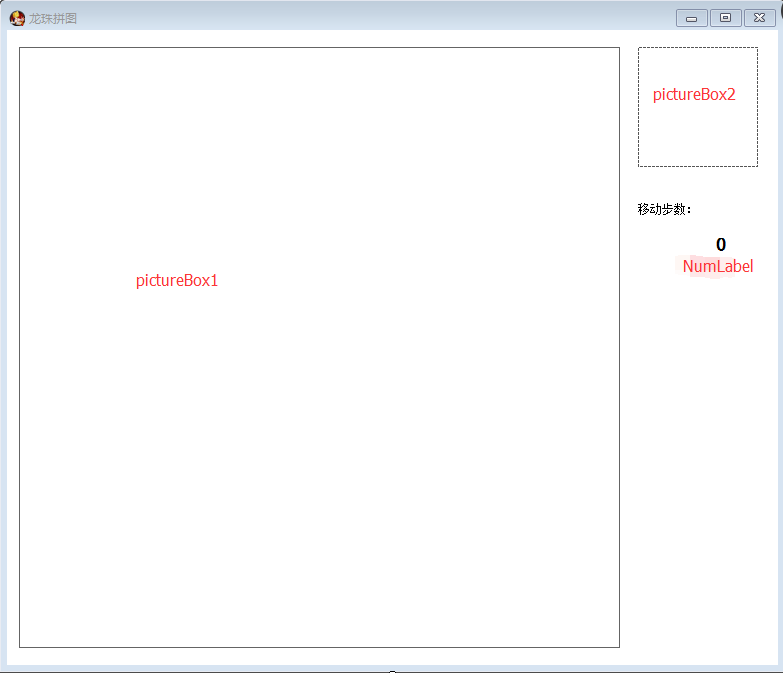Click the 龙珠拼图 window title text
Screen dimensions: 783x673
[x=52, y=18]
